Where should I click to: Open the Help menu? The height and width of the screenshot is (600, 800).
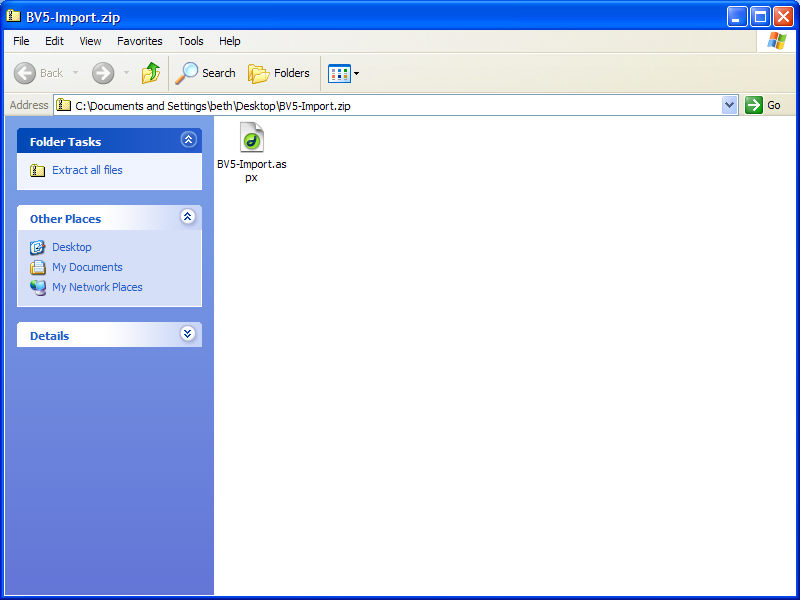(x=230, y=41)
